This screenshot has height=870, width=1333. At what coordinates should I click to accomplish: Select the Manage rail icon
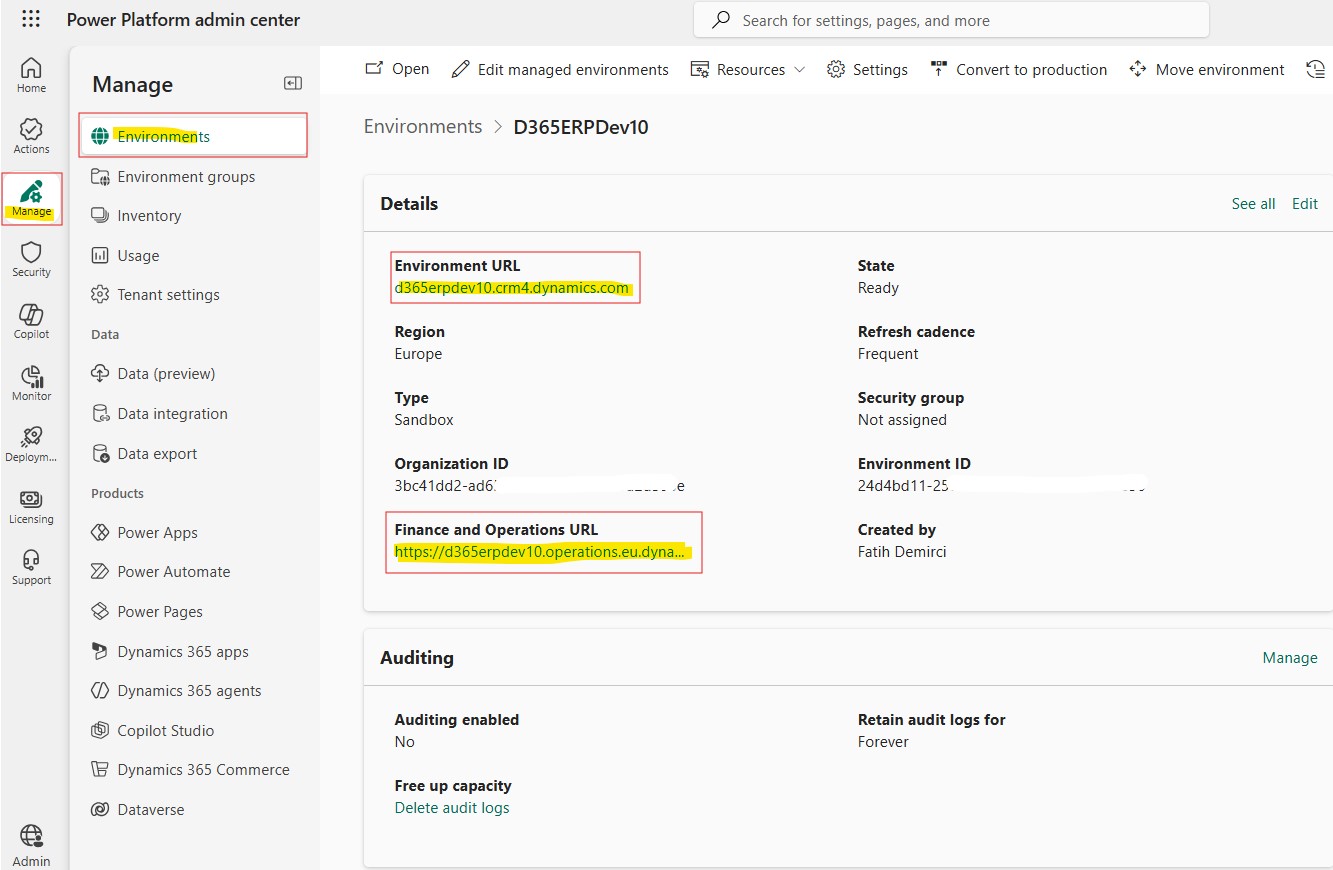click(31, 198)
